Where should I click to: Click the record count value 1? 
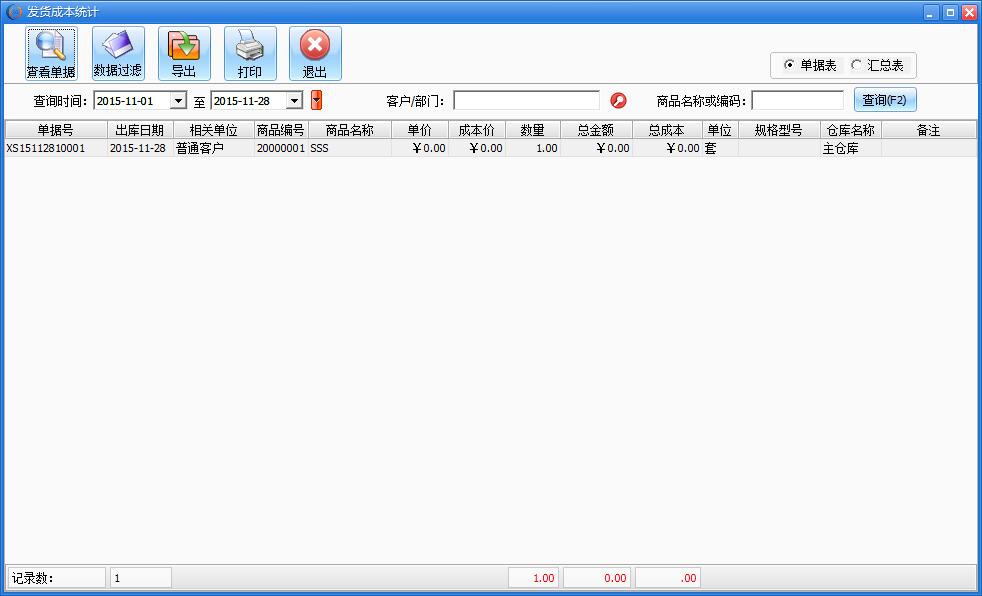point(140,578)
